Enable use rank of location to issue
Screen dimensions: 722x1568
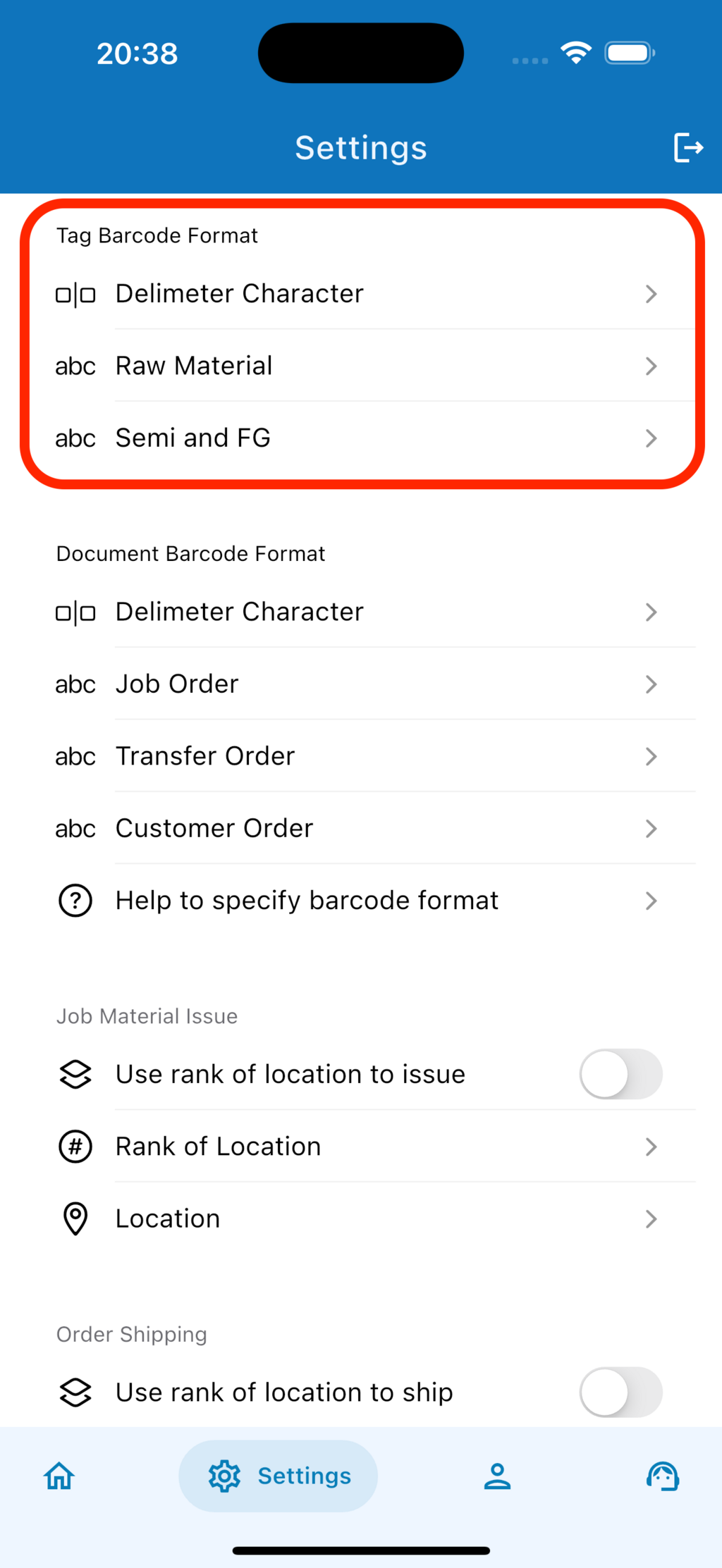click(x=620, y=1074)
